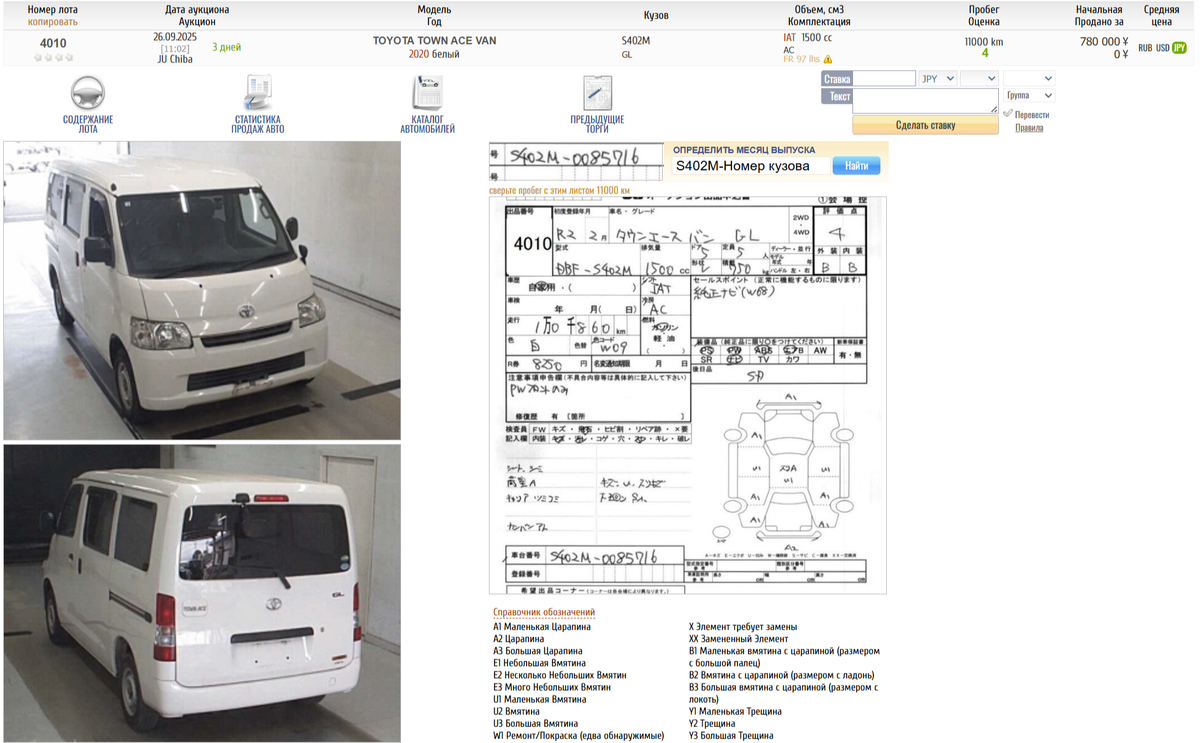
Task: Click Сделать ставку button
Action: [925, 125]
